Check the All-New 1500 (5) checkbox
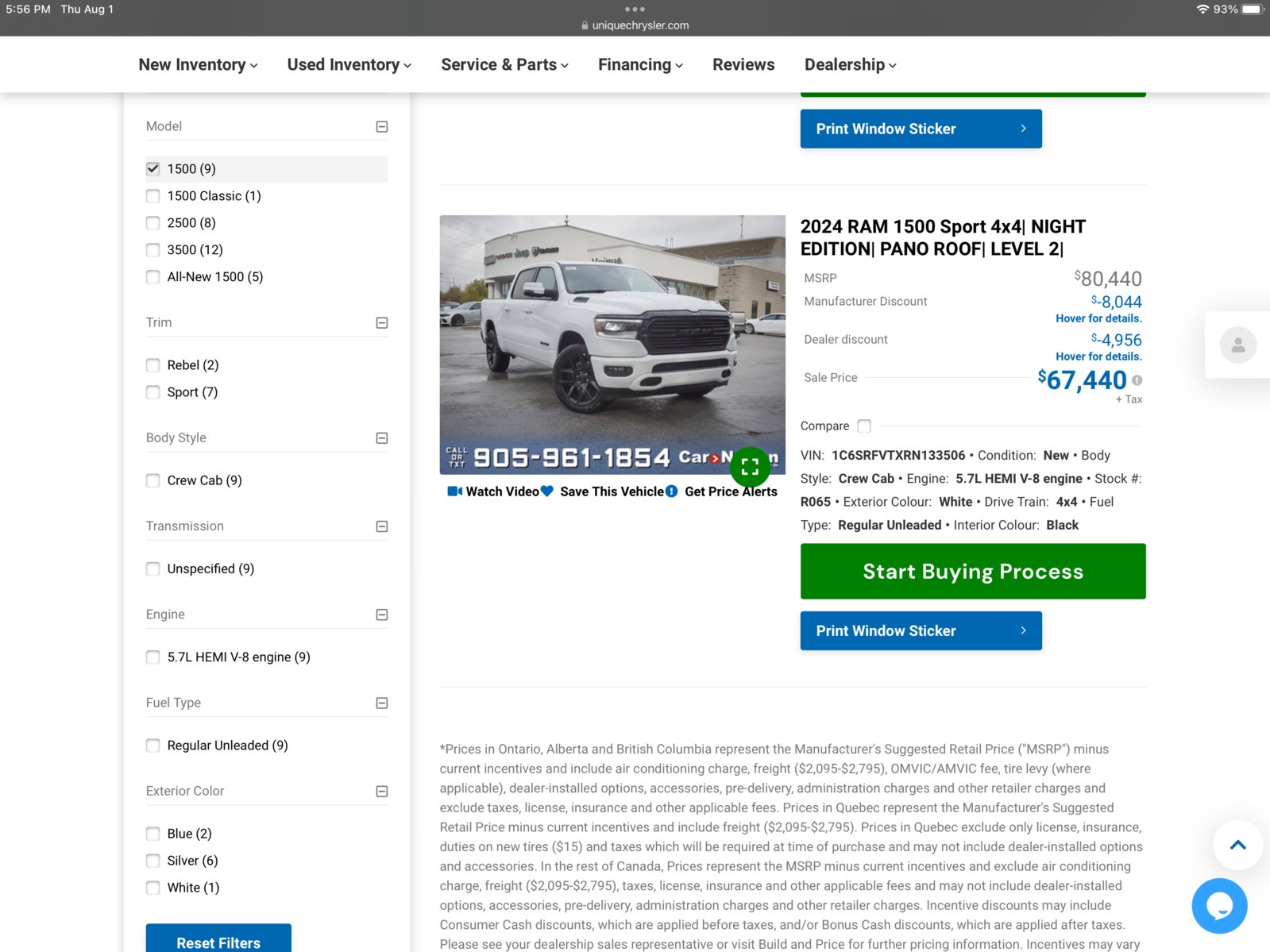Screen dimensions: 1270x952 coord(153,277)
